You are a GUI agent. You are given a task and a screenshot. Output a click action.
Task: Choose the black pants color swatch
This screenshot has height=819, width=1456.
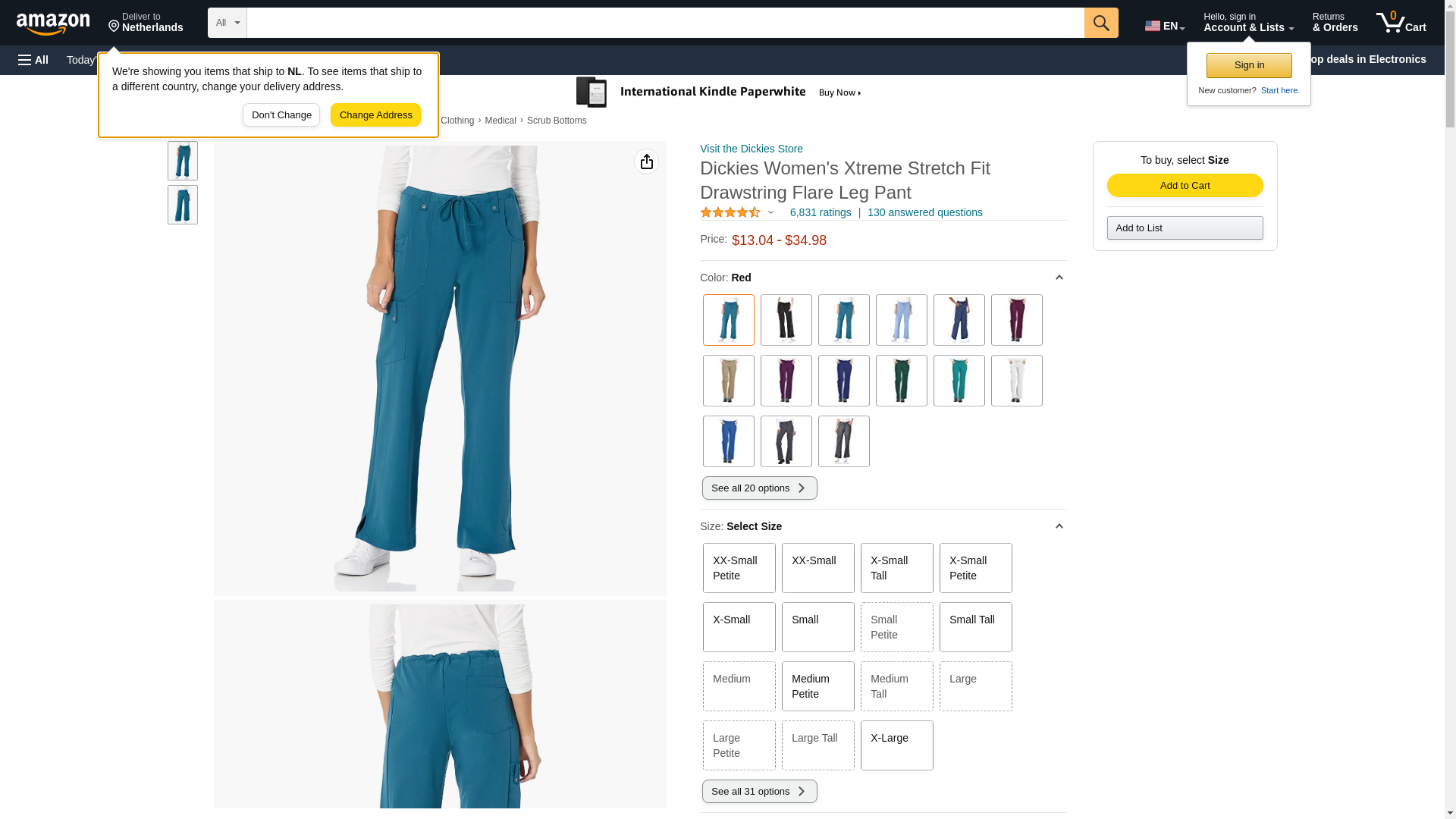786,320
